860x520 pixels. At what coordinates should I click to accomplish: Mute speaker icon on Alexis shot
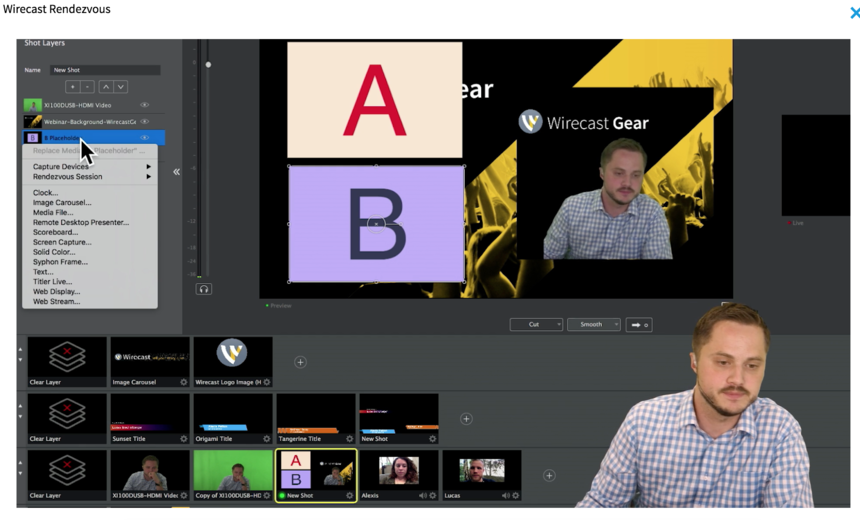pyautogui.click(x=423, y=495)
